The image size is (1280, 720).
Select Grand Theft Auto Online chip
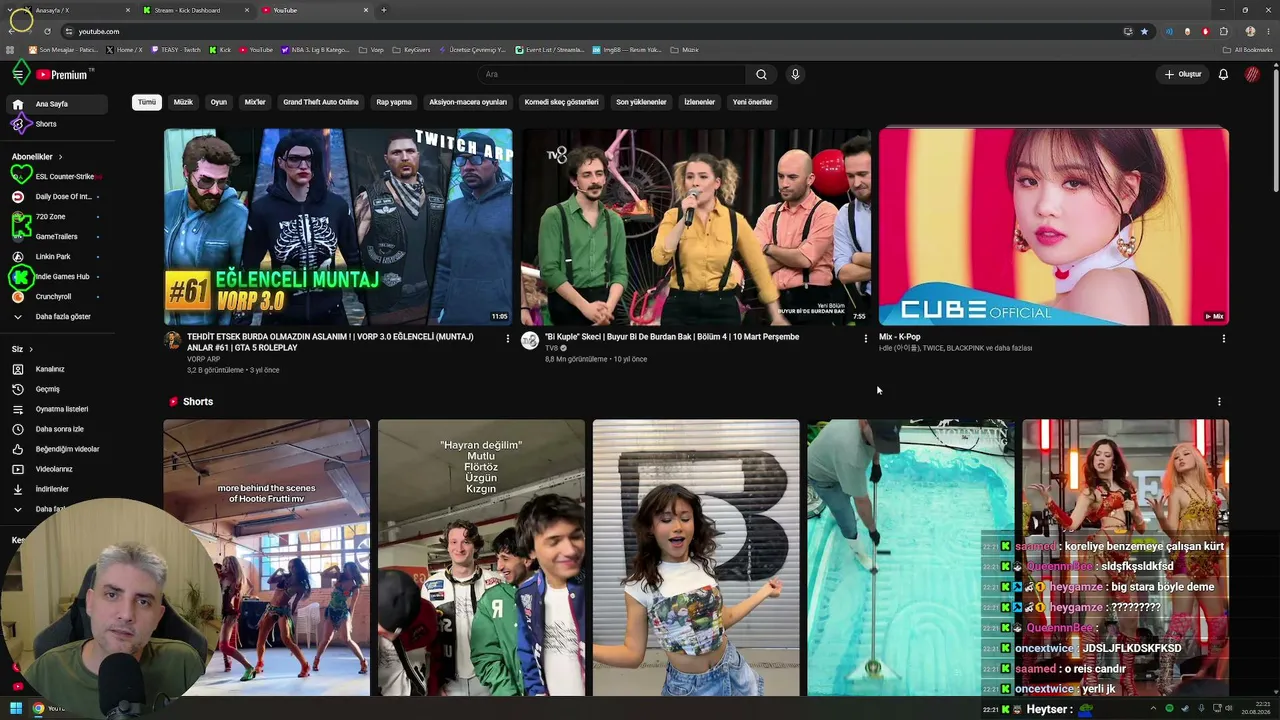(x=321, y=102)
